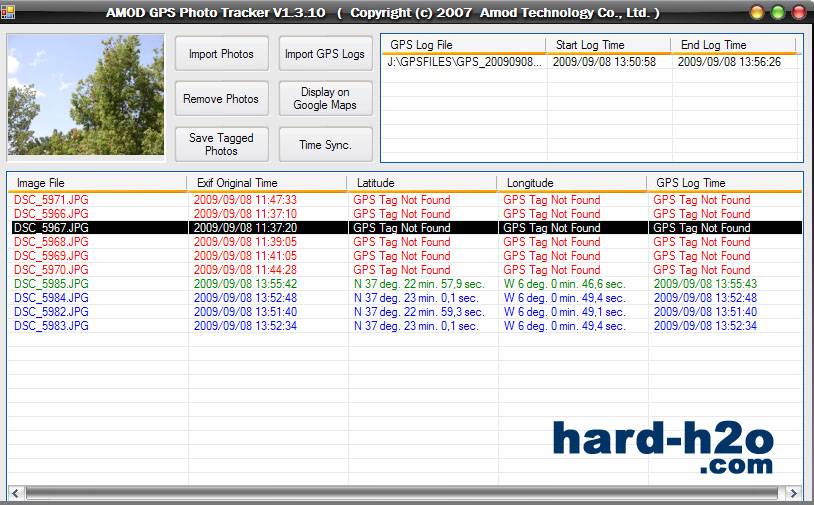Click the red close window button
The width and height of the screenshot is (814, 505).
click(x=799, y=12)
